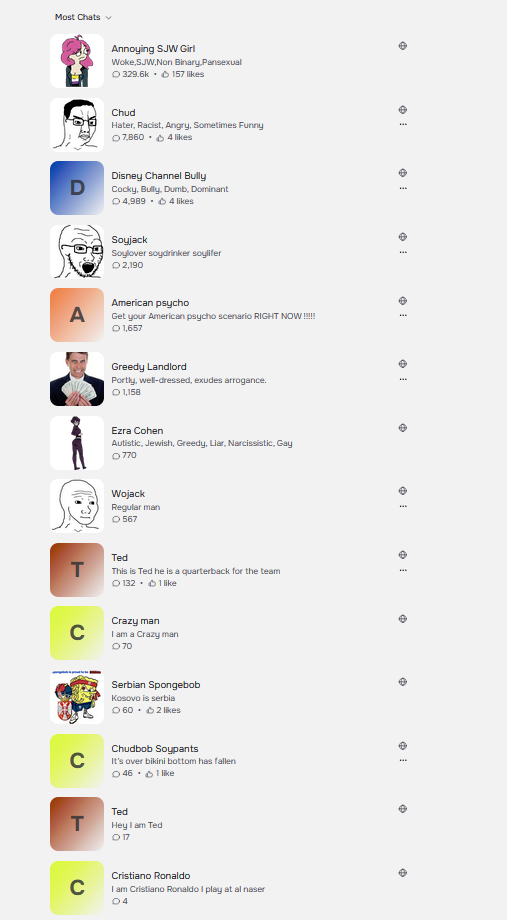Click the Wojack character name link
The width and height of the screenshot is (507, 920).
point(129,494)
